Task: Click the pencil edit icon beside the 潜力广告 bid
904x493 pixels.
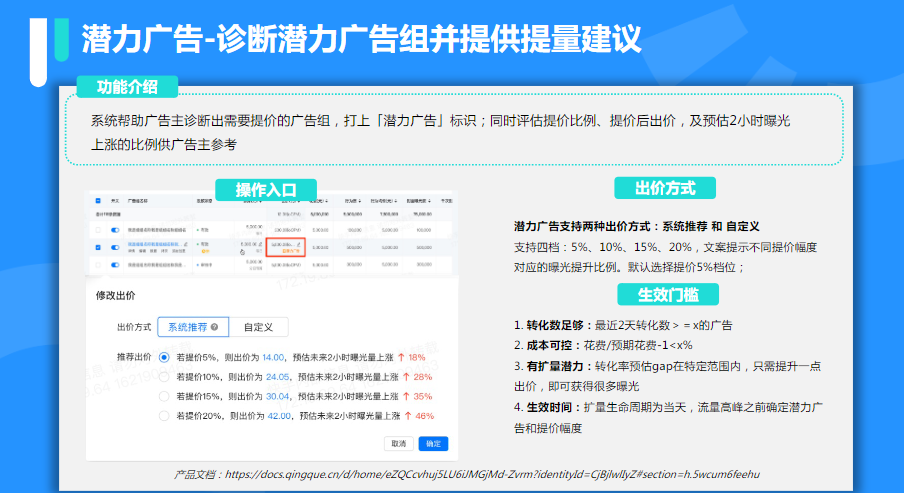Action: 299,244
